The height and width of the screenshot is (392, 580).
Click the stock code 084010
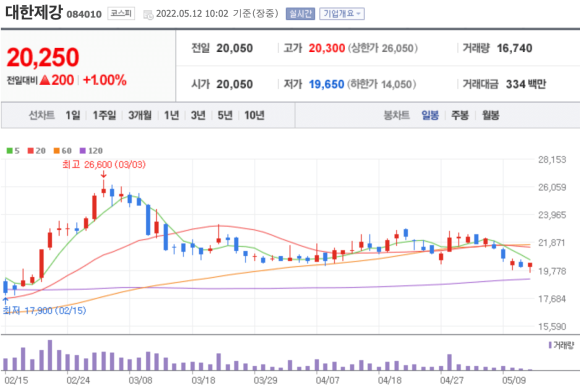[x=84, y=14]
